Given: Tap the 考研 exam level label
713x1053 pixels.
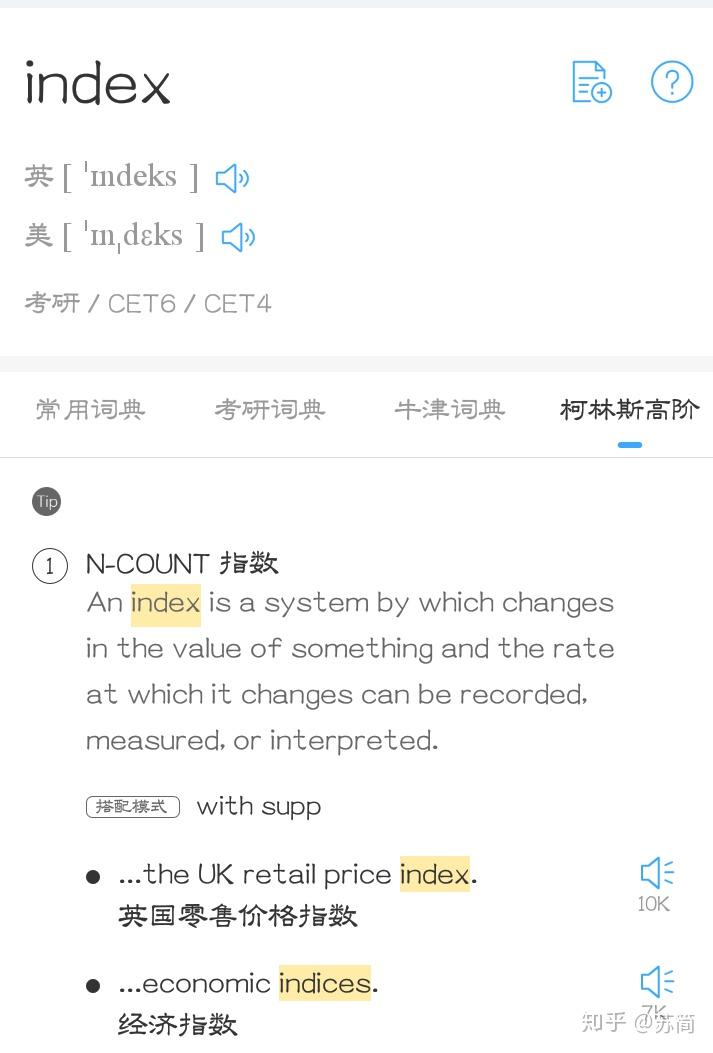Looking at the screenshot, I should coord(51,303).
